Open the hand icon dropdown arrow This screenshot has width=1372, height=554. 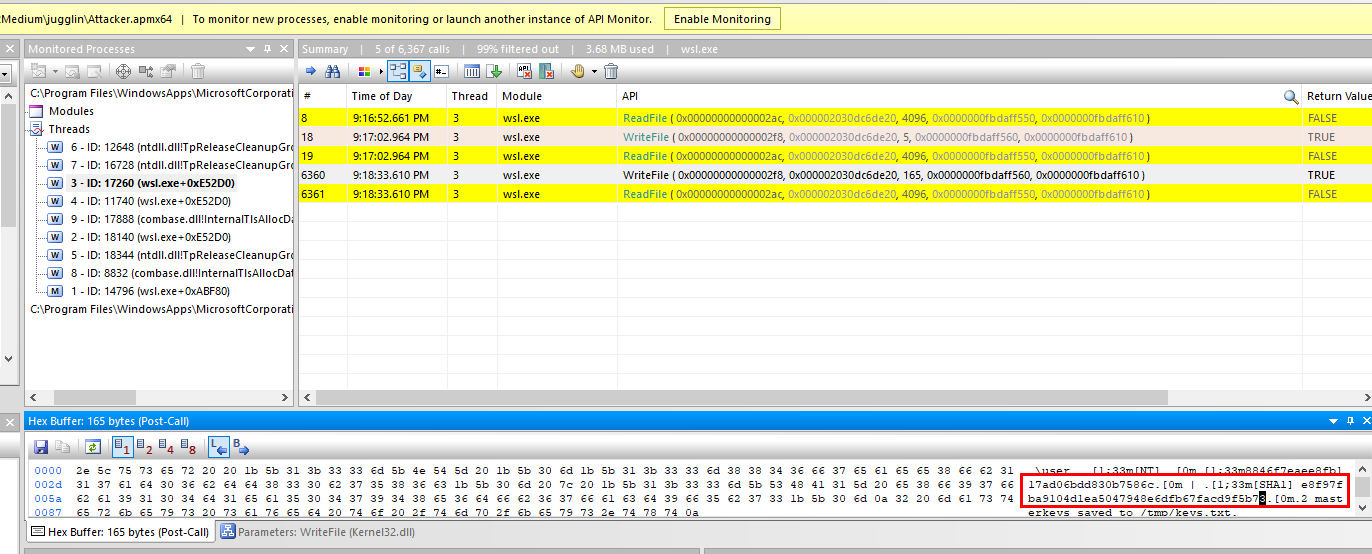coord(594,71)
